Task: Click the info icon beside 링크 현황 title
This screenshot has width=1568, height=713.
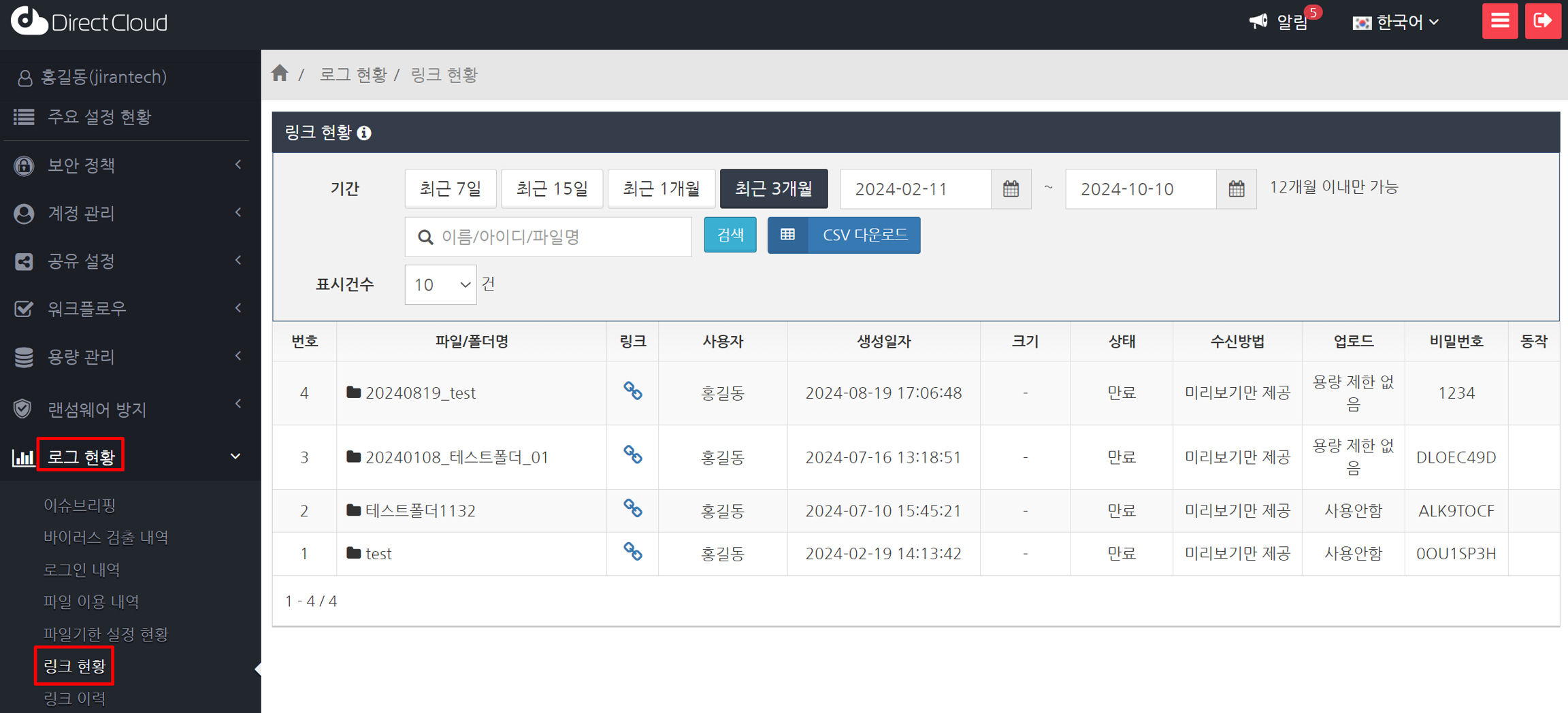Action: (365, 133)
